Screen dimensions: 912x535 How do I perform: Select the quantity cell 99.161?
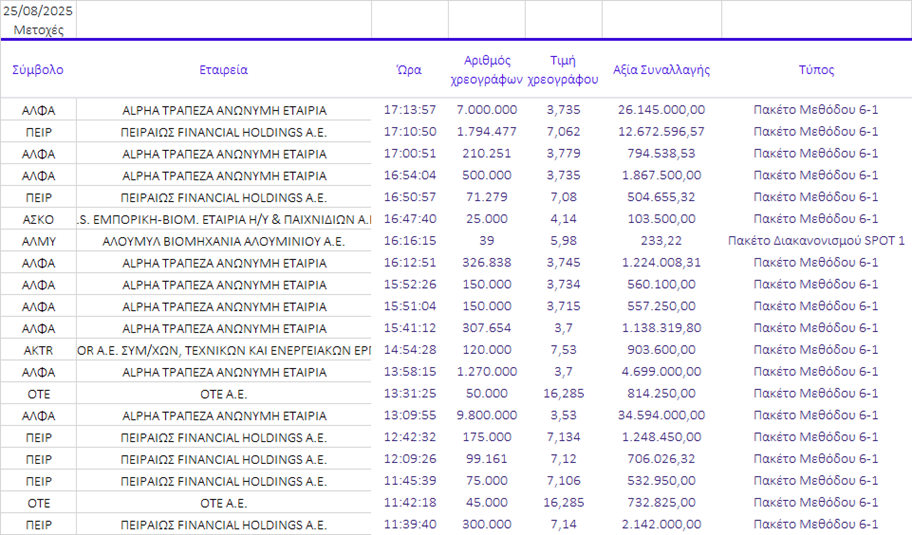[x=487, y=459]
